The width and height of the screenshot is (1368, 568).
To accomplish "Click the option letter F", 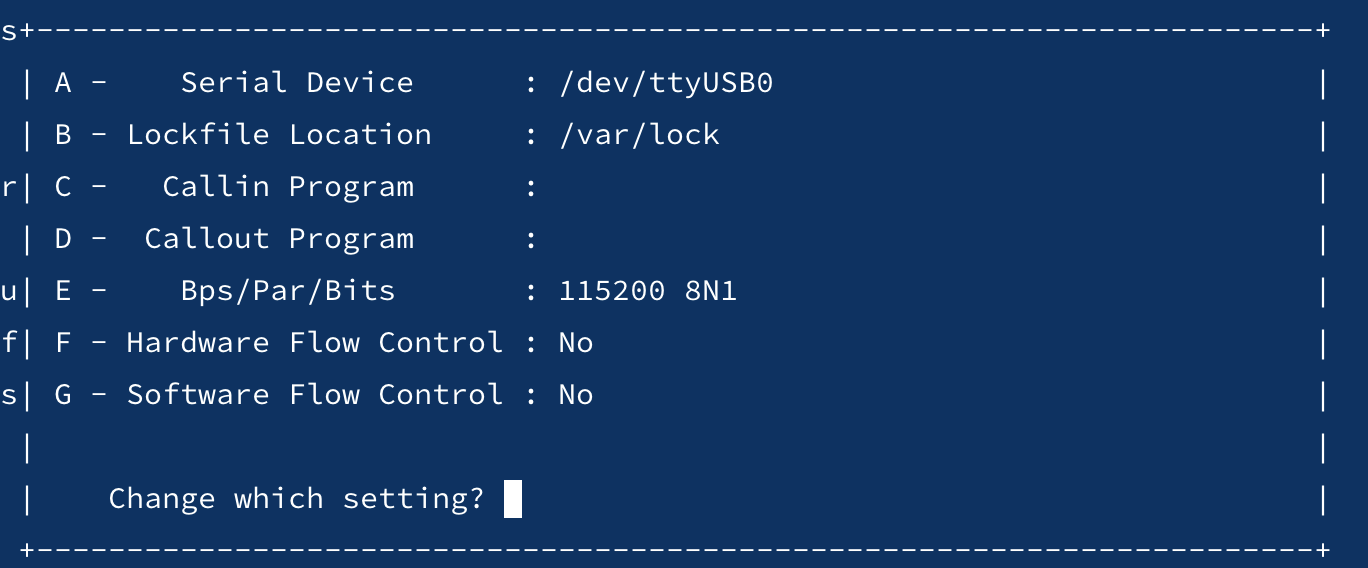I will pyautogui.click(x=63, y=343).
